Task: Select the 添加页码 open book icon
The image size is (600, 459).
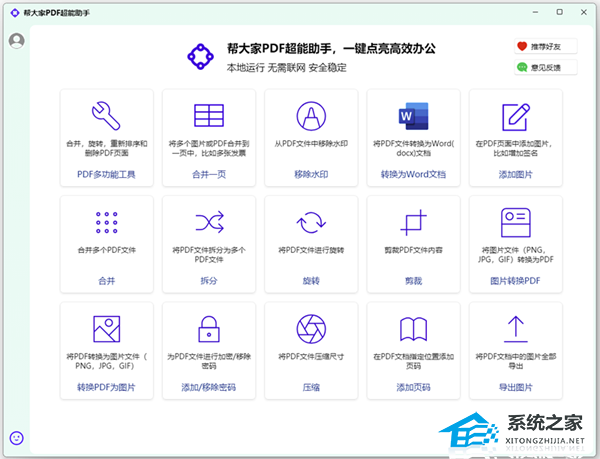Action: click(x=413, y=328)
